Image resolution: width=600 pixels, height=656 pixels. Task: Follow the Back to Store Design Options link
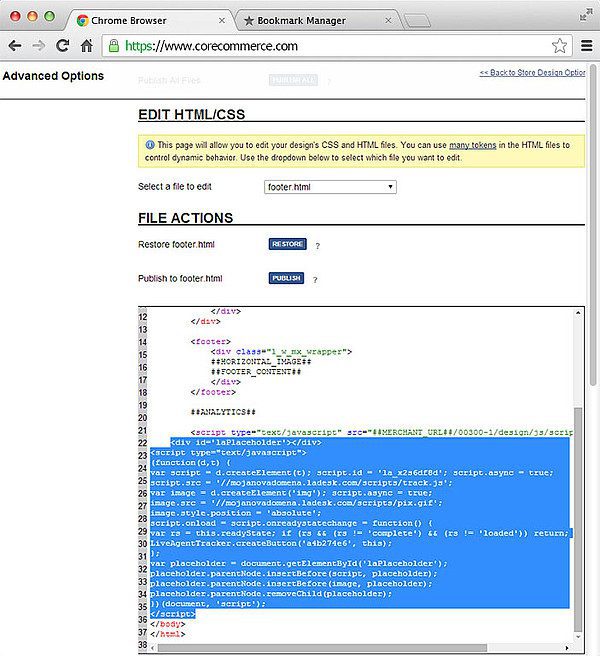(531, 73)
